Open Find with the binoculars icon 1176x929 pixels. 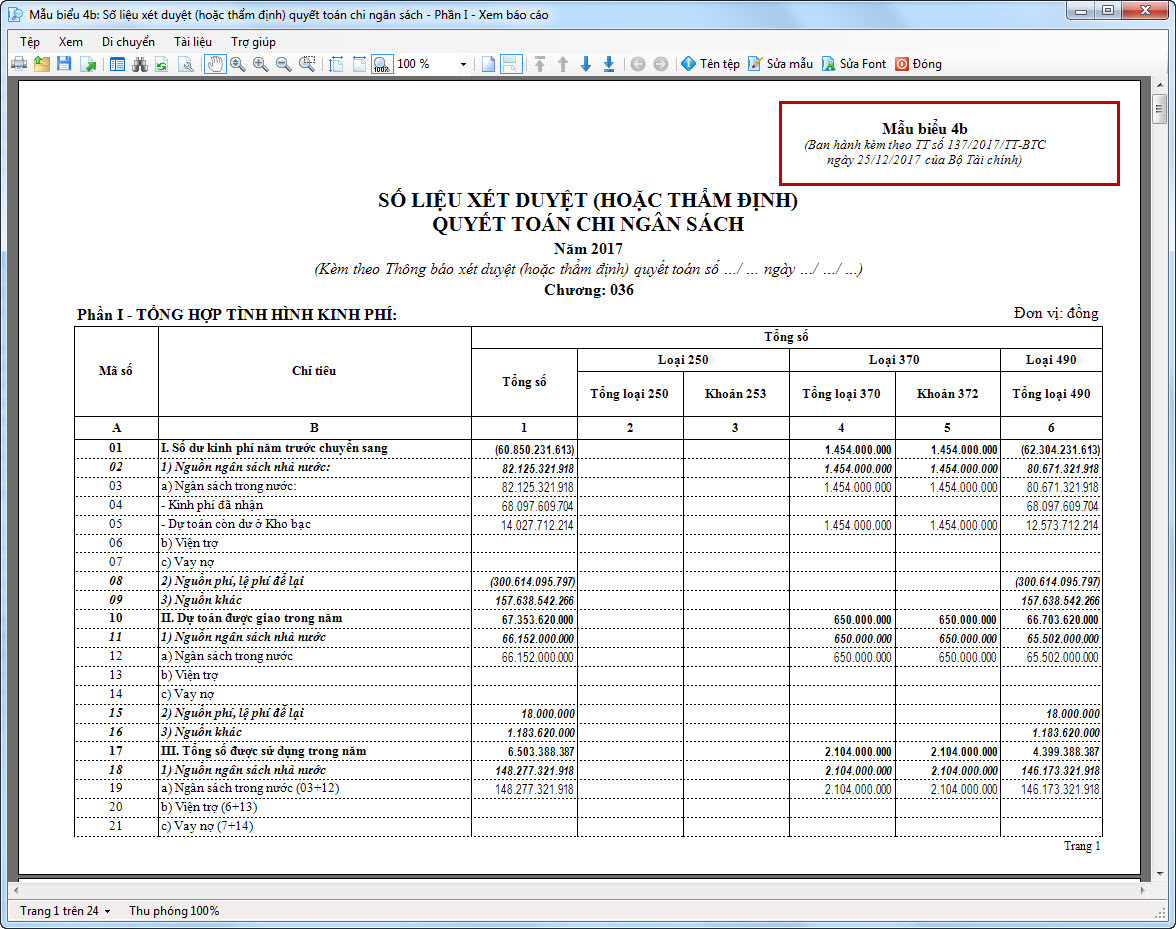point(140,64)
